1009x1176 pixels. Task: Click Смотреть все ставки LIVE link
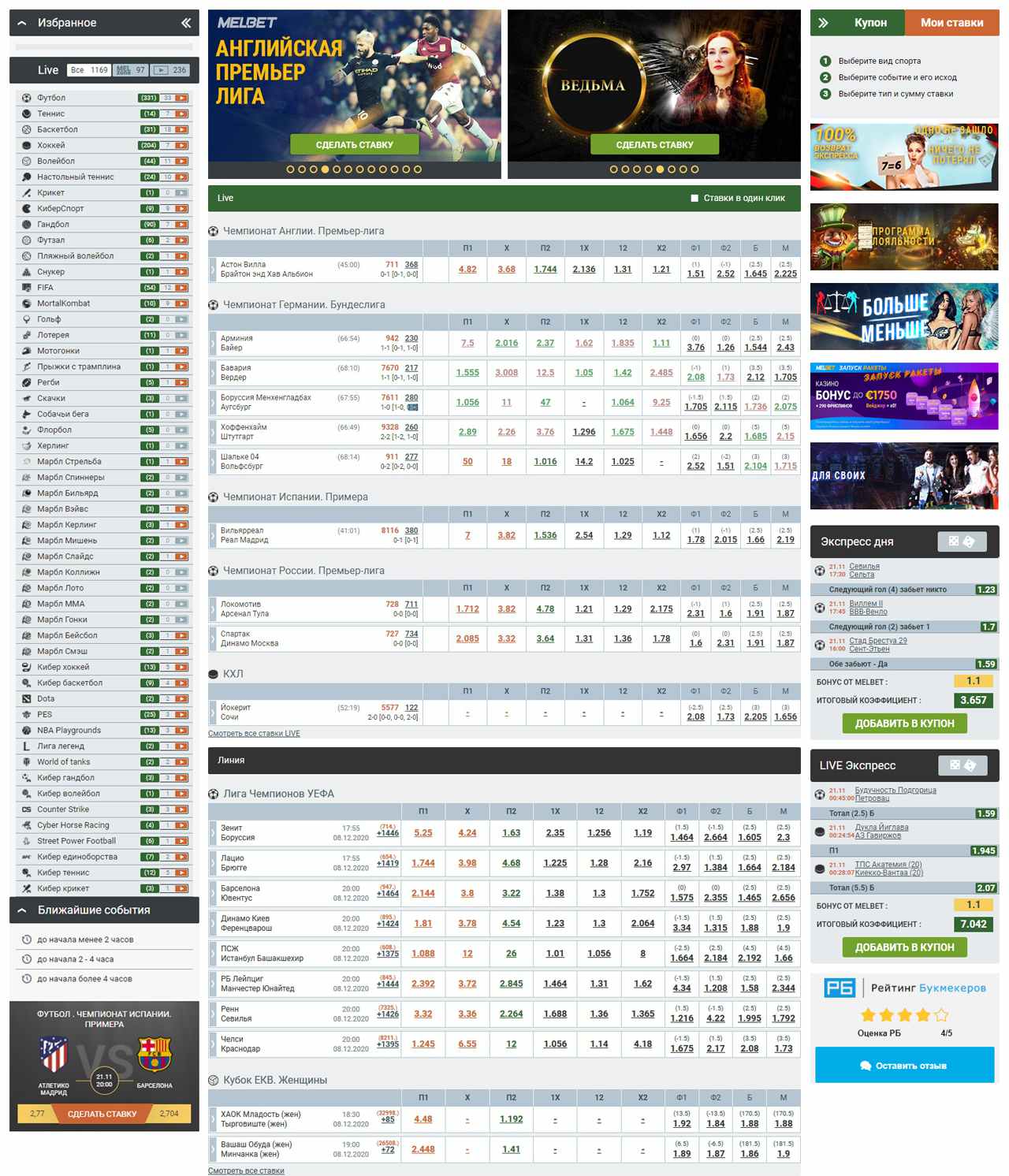click(254, 733)
